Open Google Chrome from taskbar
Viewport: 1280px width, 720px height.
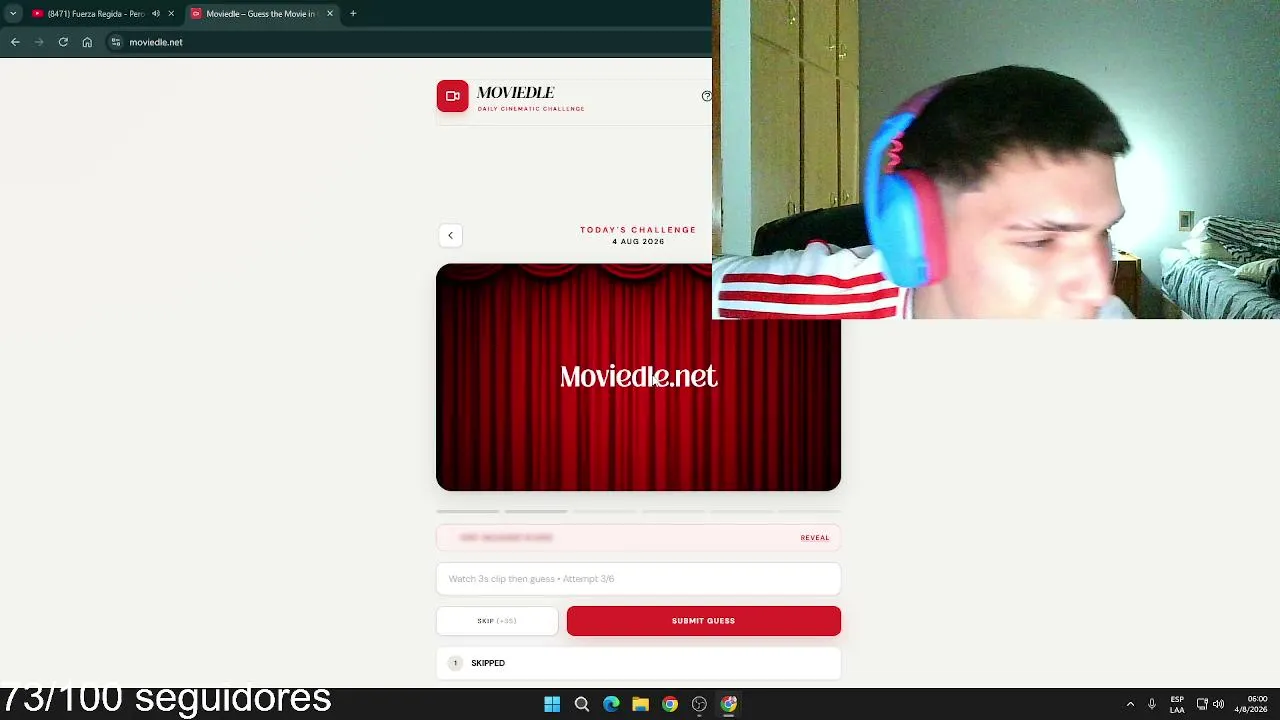pos(670,704)
